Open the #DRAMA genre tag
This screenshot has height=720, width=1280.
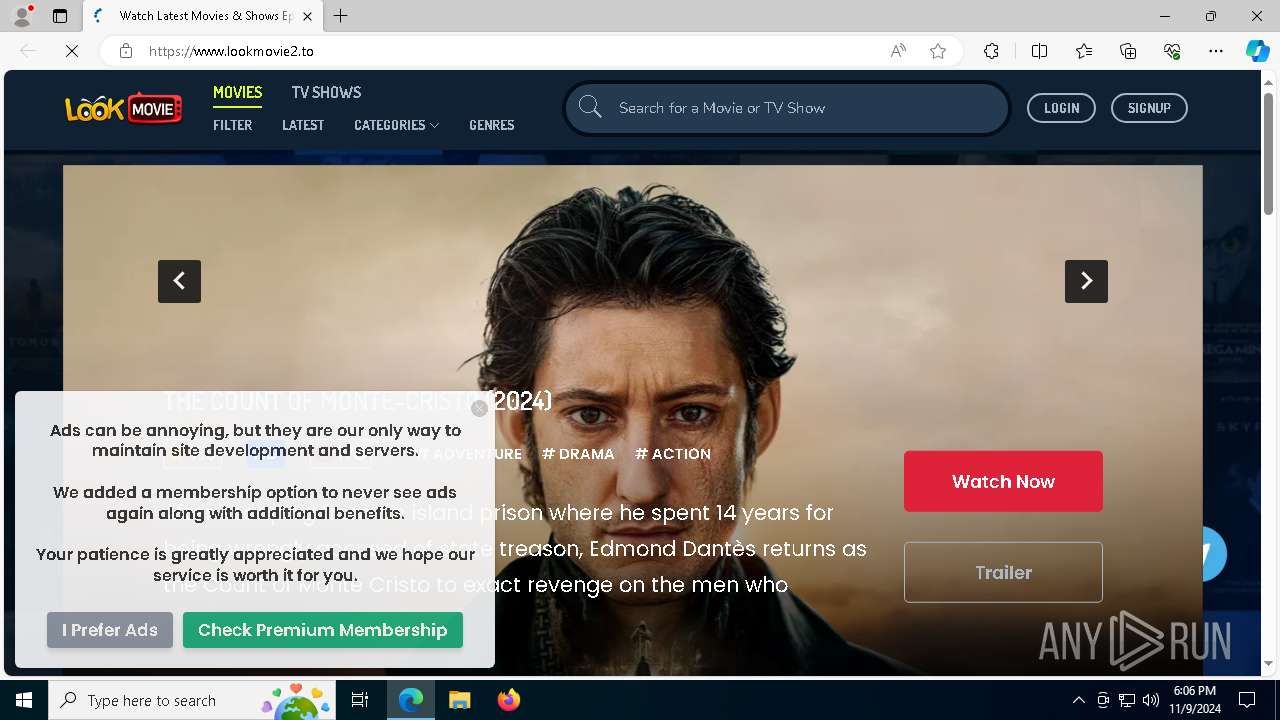[578, 454]
